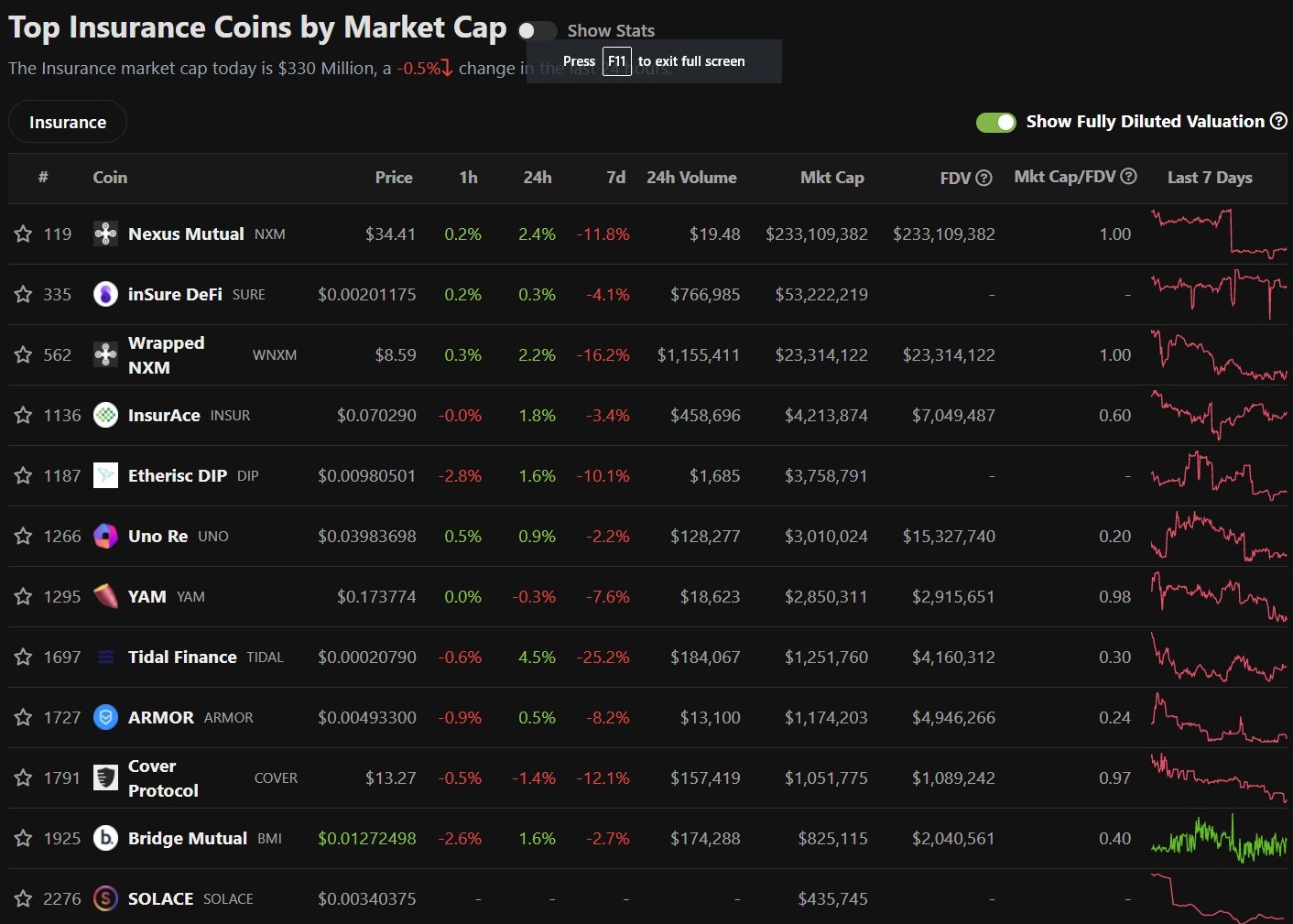Sort by Mkt Cap header
1293x924 pixels.
pyautogui.click(x=832, y=178)
